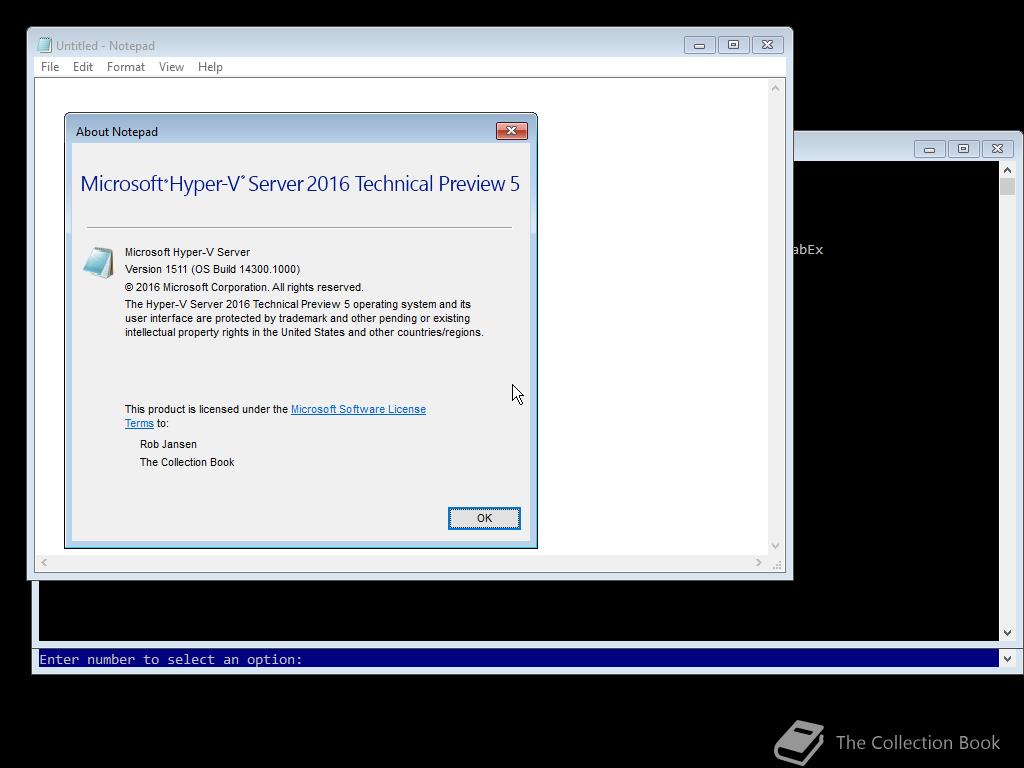Click 'The Collection Book' organization text in dialog
The height and width of the screenshot is (768, 1024).
point(187,462)
